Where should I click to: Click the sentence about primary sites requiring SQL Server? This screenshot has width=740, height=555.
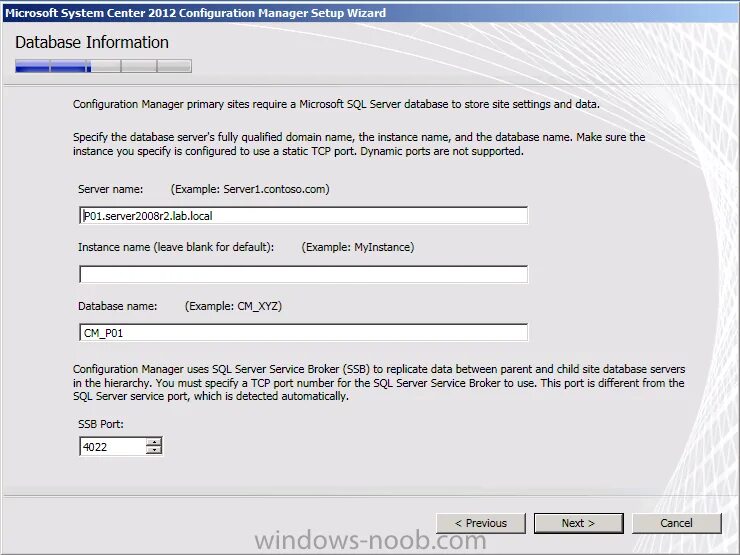[336, 104]
